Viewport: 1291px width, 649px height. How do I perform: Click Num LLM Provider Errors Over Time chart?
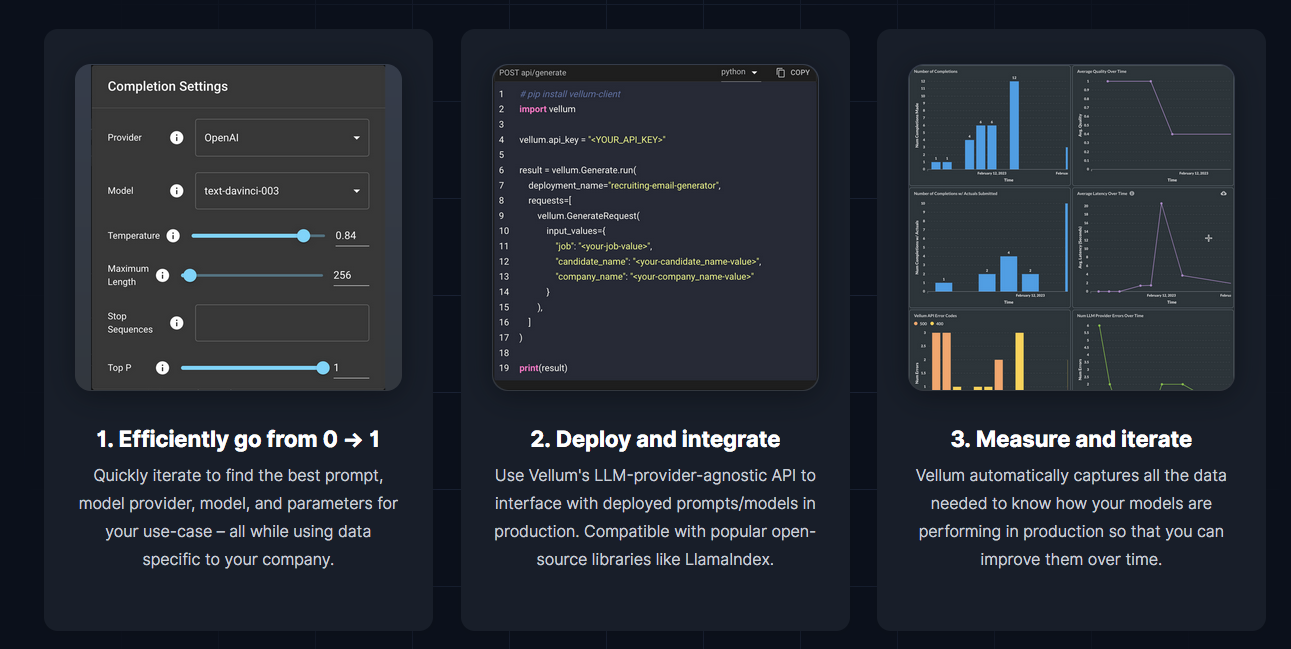click(1153, 350)
